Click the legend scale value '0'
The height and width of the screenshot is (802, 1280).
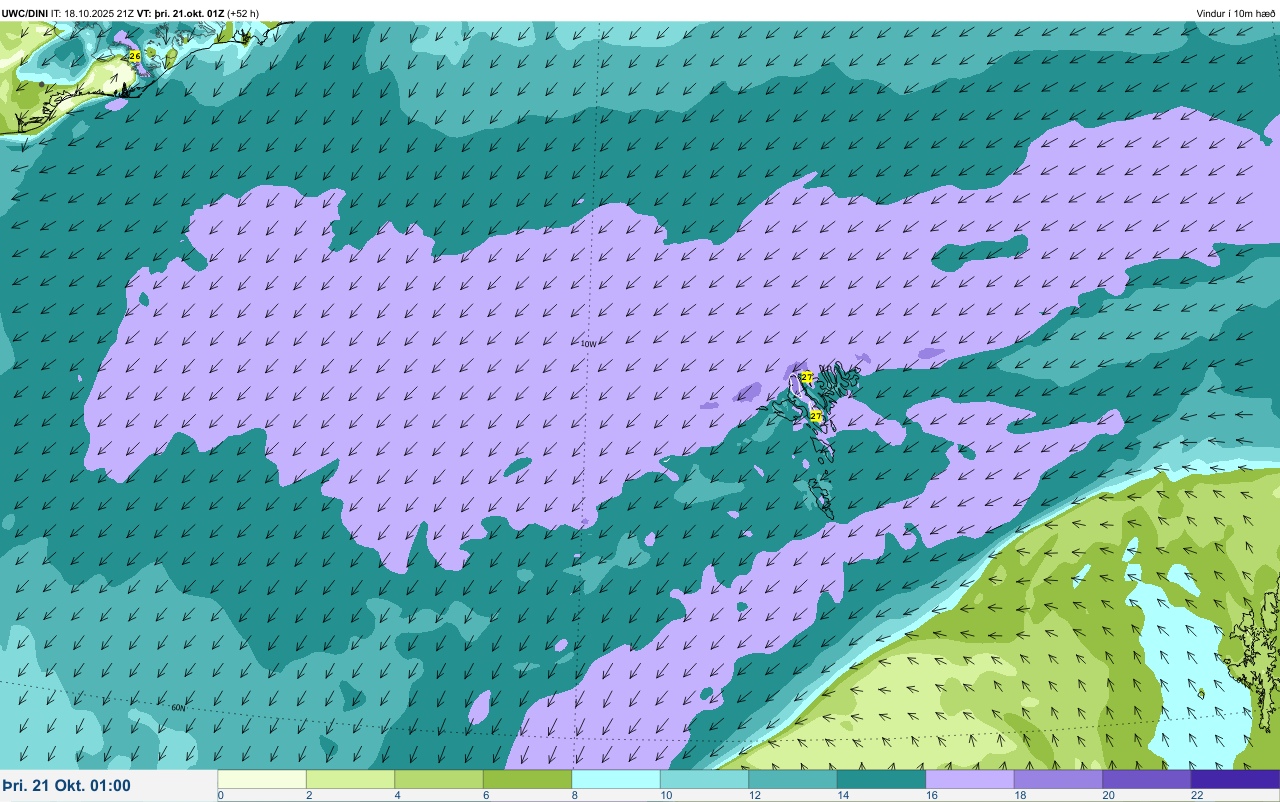point(220,795)
